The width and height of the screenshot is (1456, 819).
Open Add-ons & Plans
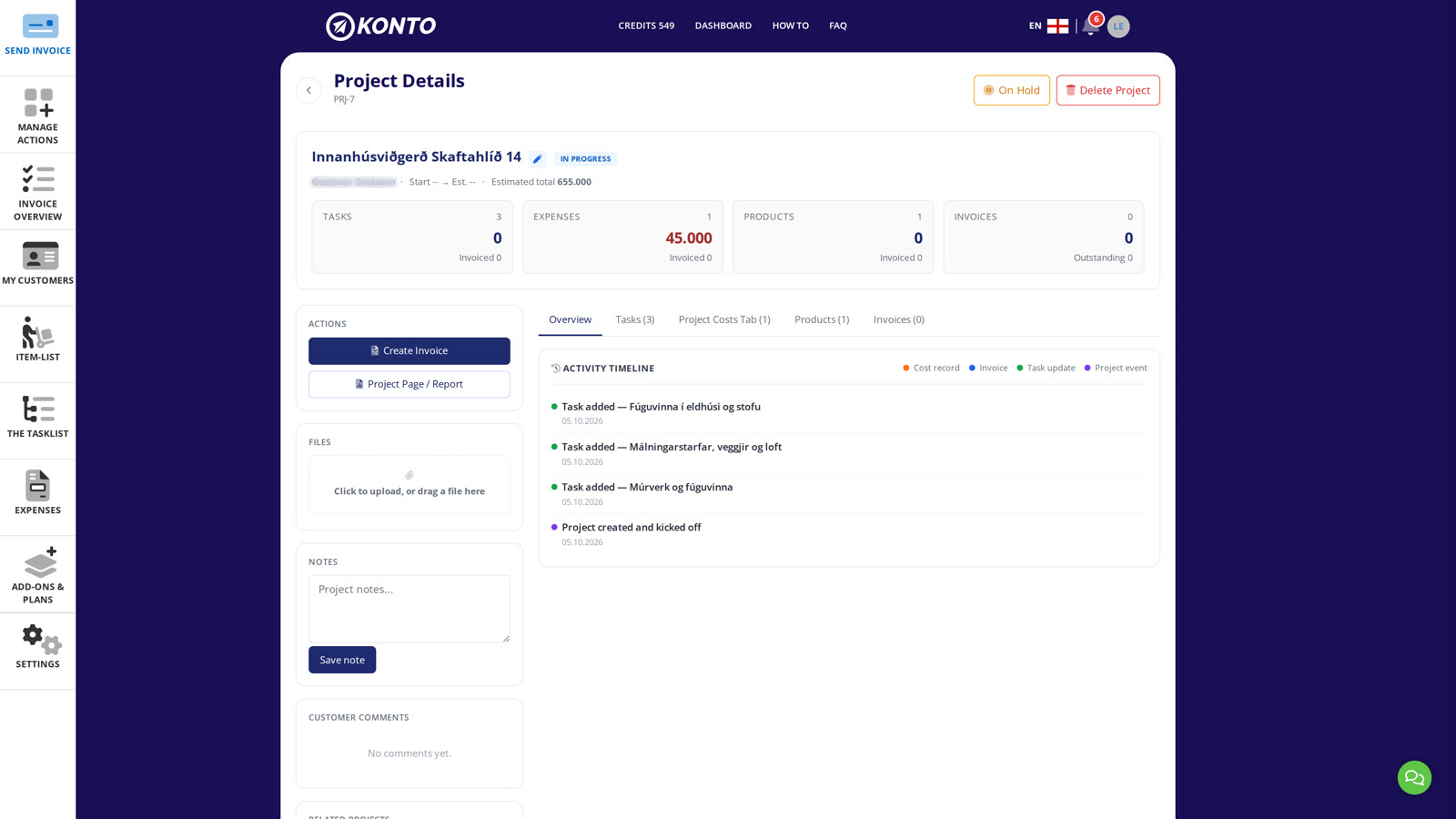point(37,574)
